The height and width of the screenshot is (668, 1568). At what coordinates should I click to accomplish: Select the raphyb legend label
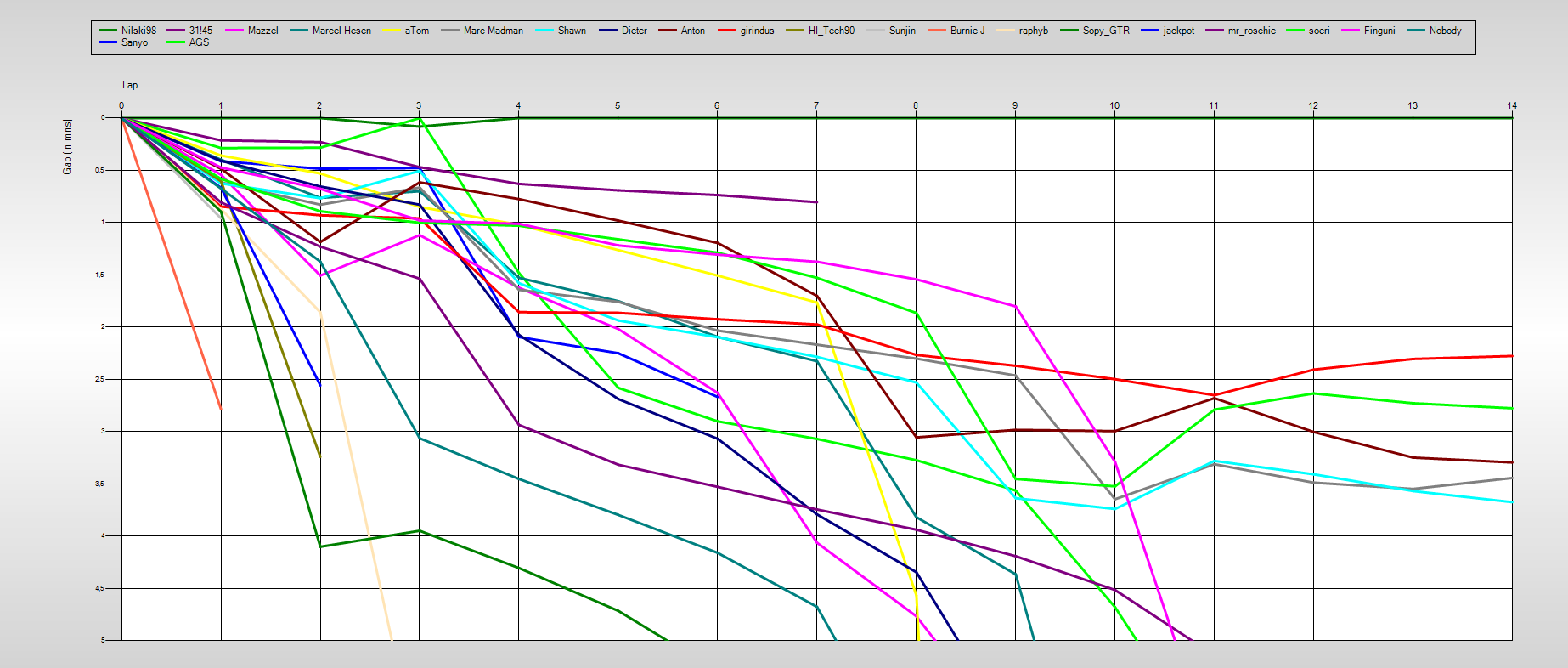1033,31
